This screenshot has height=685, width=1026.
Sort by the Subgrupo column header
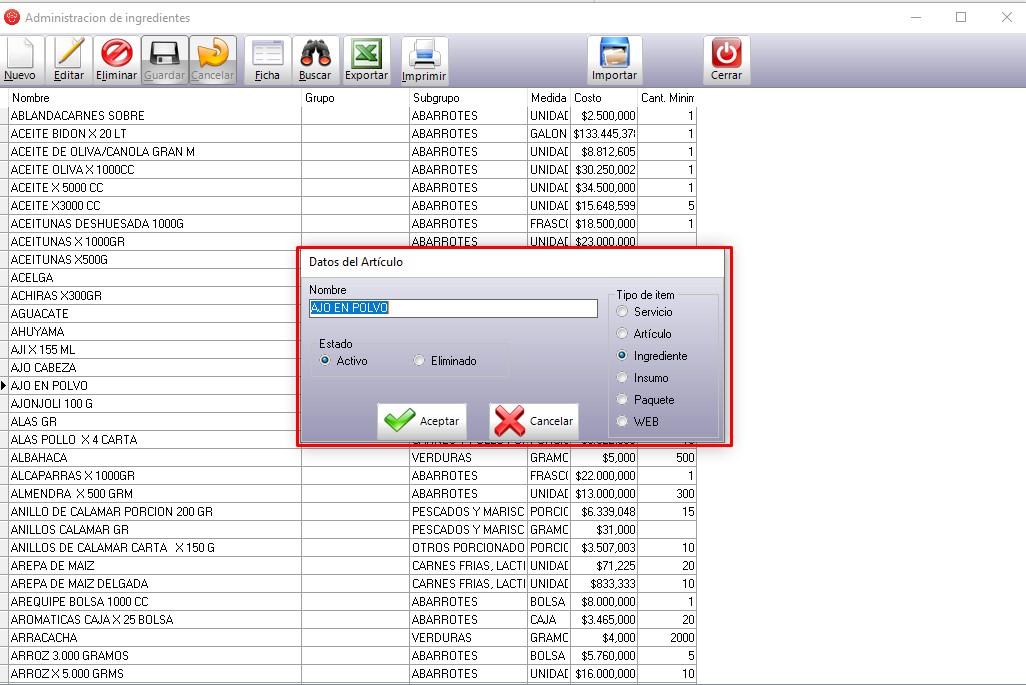point(467,98)
